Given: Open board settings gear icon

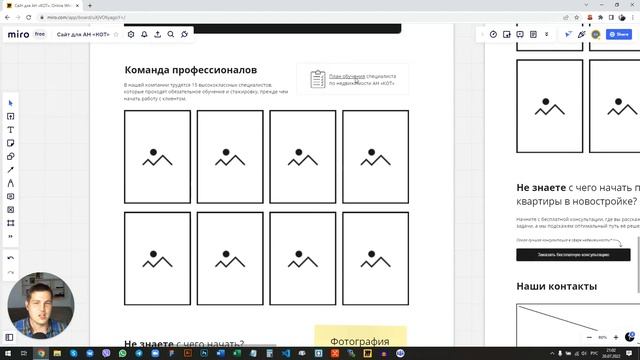Looking at the screenshot, I should point(131,35).
